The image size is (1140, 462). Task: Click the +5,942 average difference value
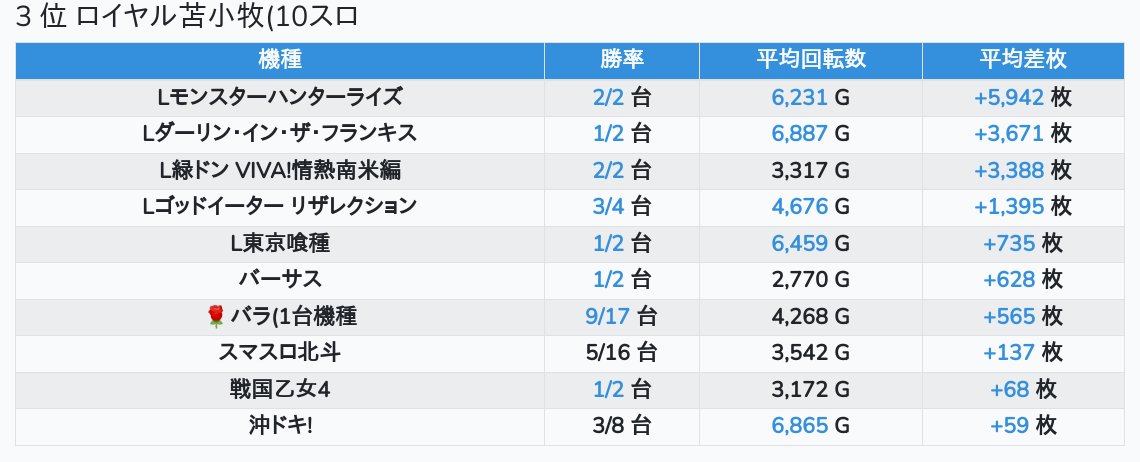(1008, 97)
